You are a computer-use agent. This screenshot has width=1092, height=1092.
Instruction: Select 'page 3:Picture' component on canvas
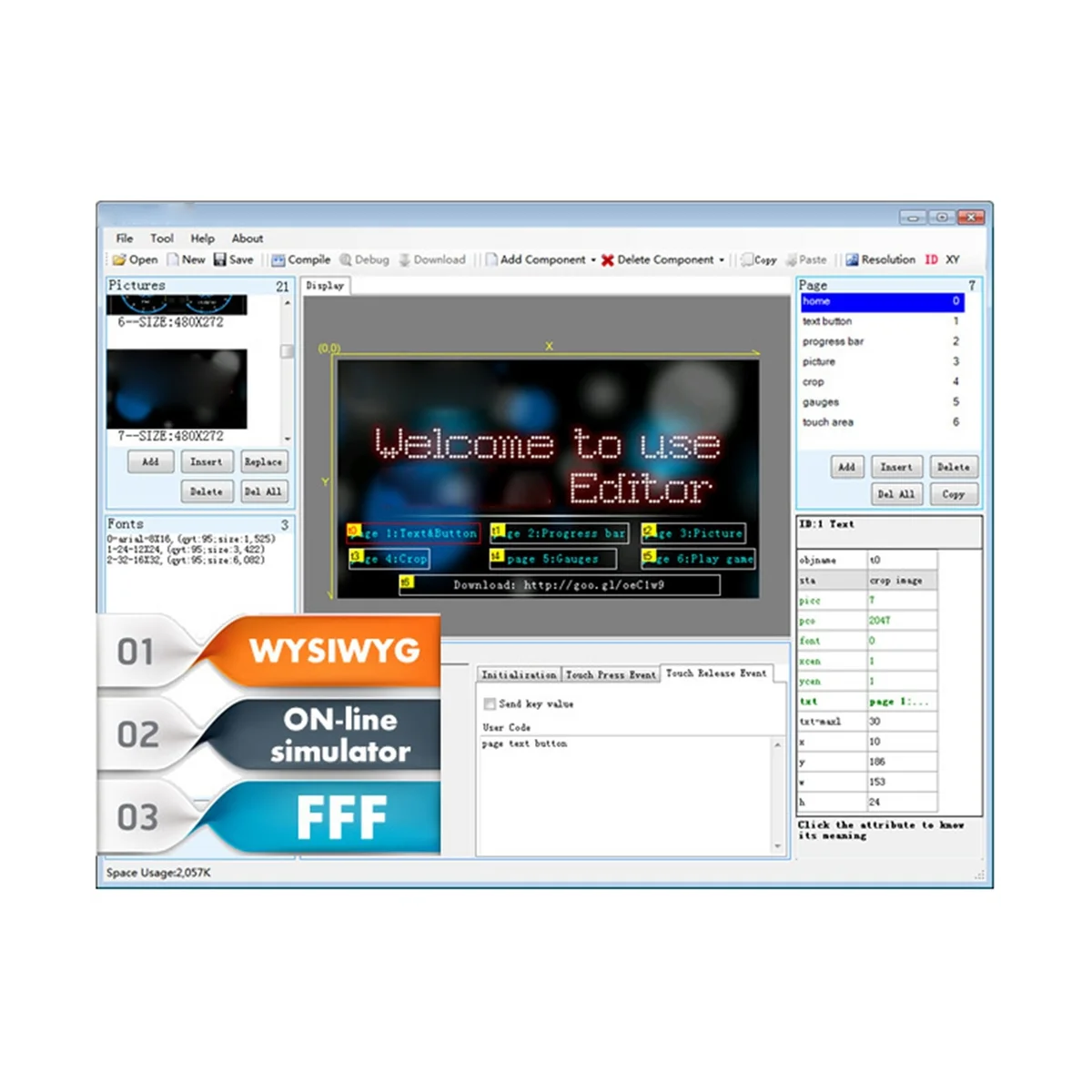[693, 533]
